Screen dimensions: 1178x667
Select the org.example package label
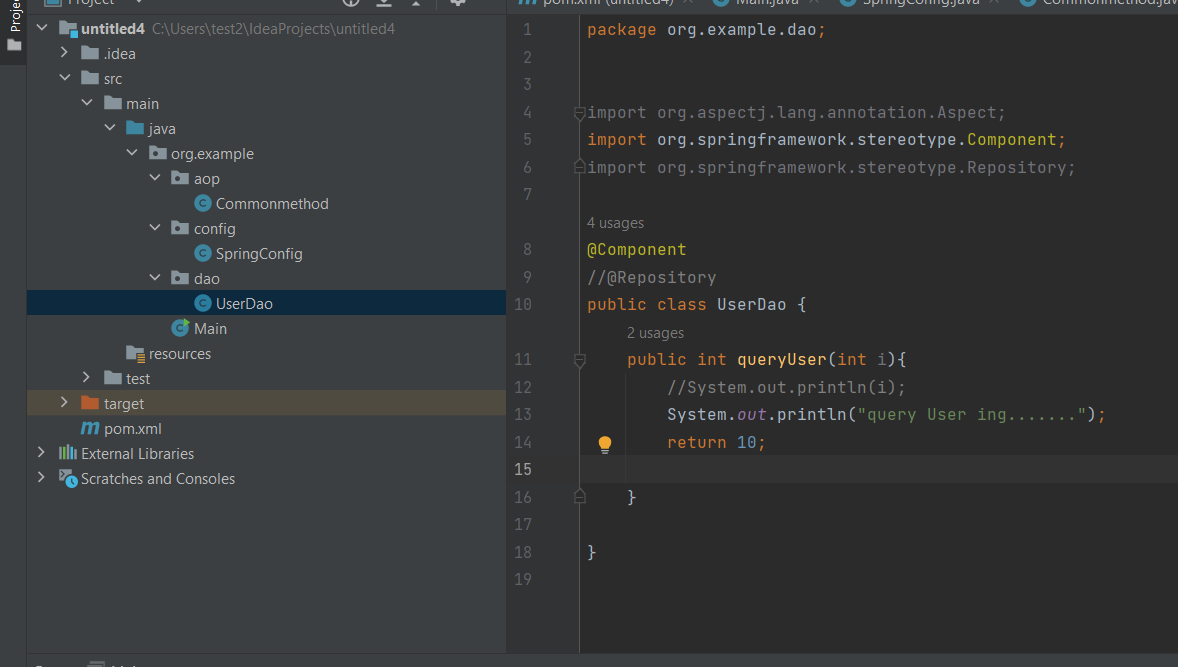pyautogui.click(x=213, y=153)
